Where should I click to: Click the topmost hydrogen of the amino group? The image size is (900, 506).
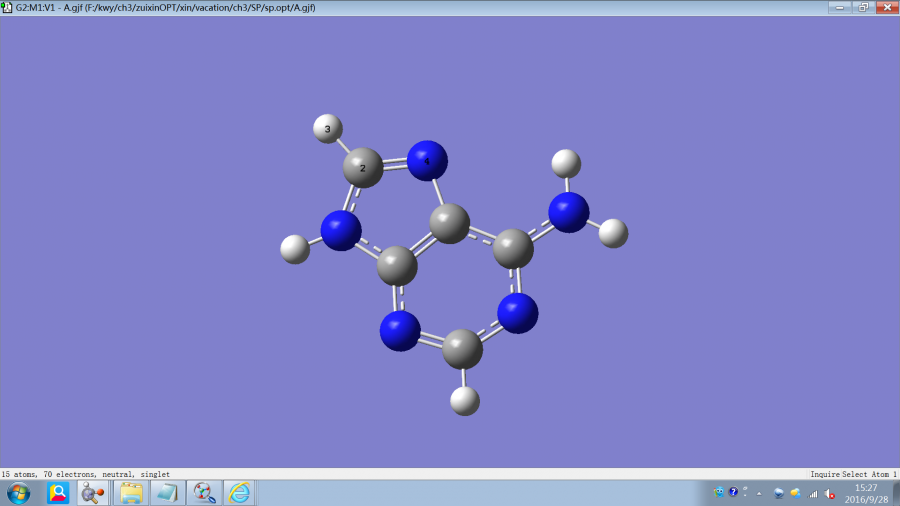(x=566, y=164)
